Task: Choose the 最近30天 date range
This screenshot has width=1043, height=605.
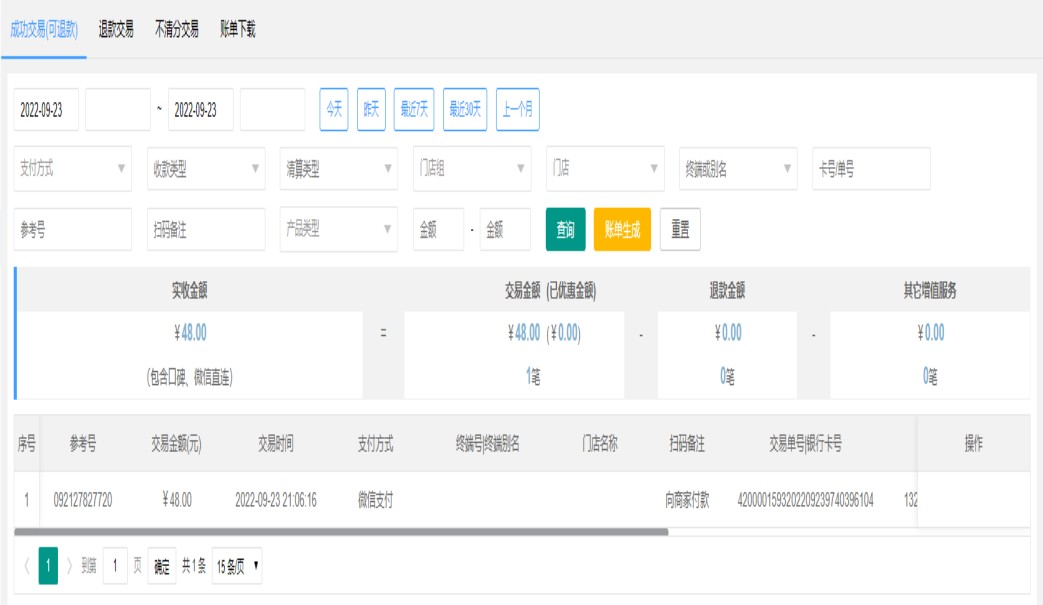Action: pos(465,110)
